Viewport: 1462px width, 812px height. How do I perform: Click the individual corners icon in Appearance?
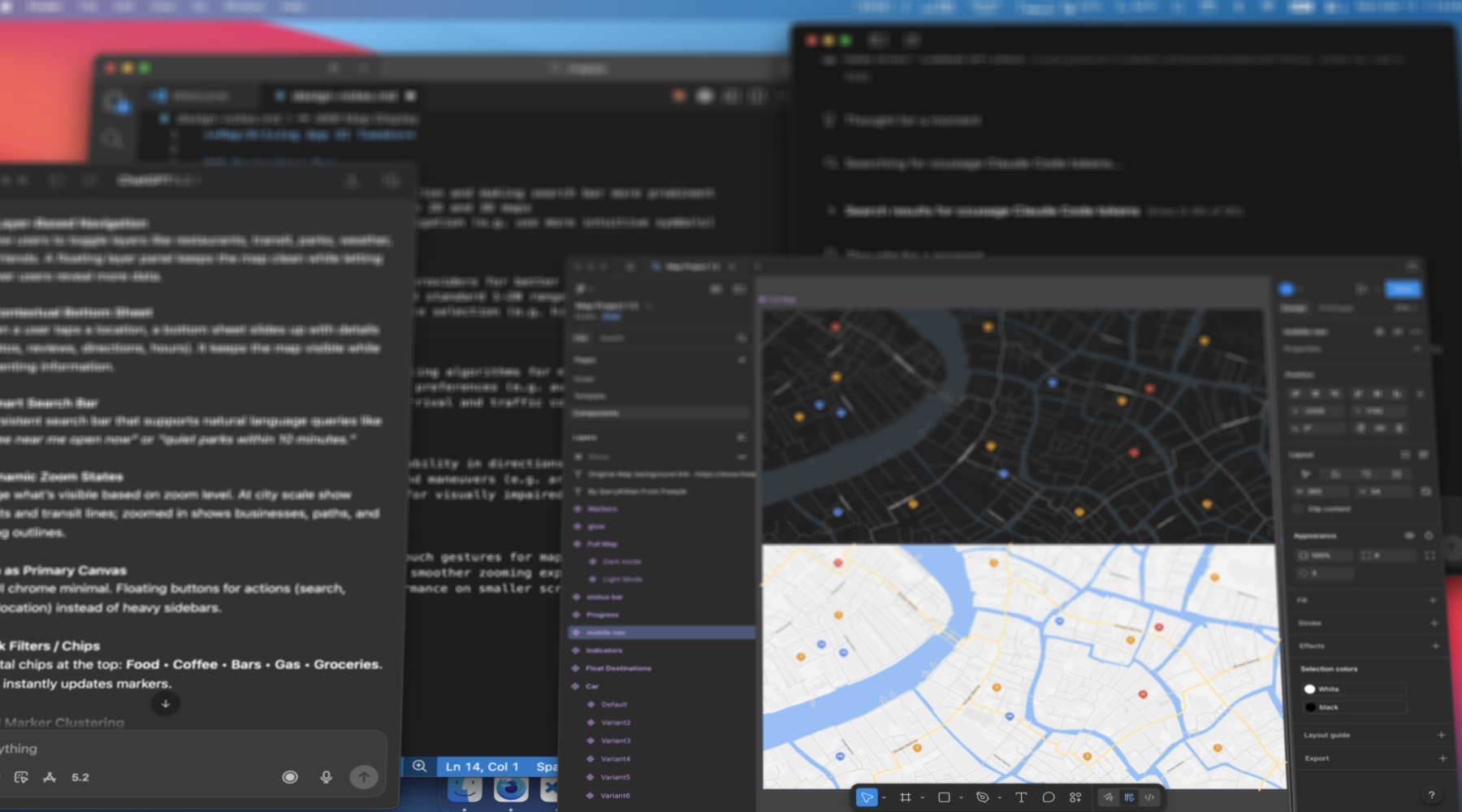(x=1430, y=555)
